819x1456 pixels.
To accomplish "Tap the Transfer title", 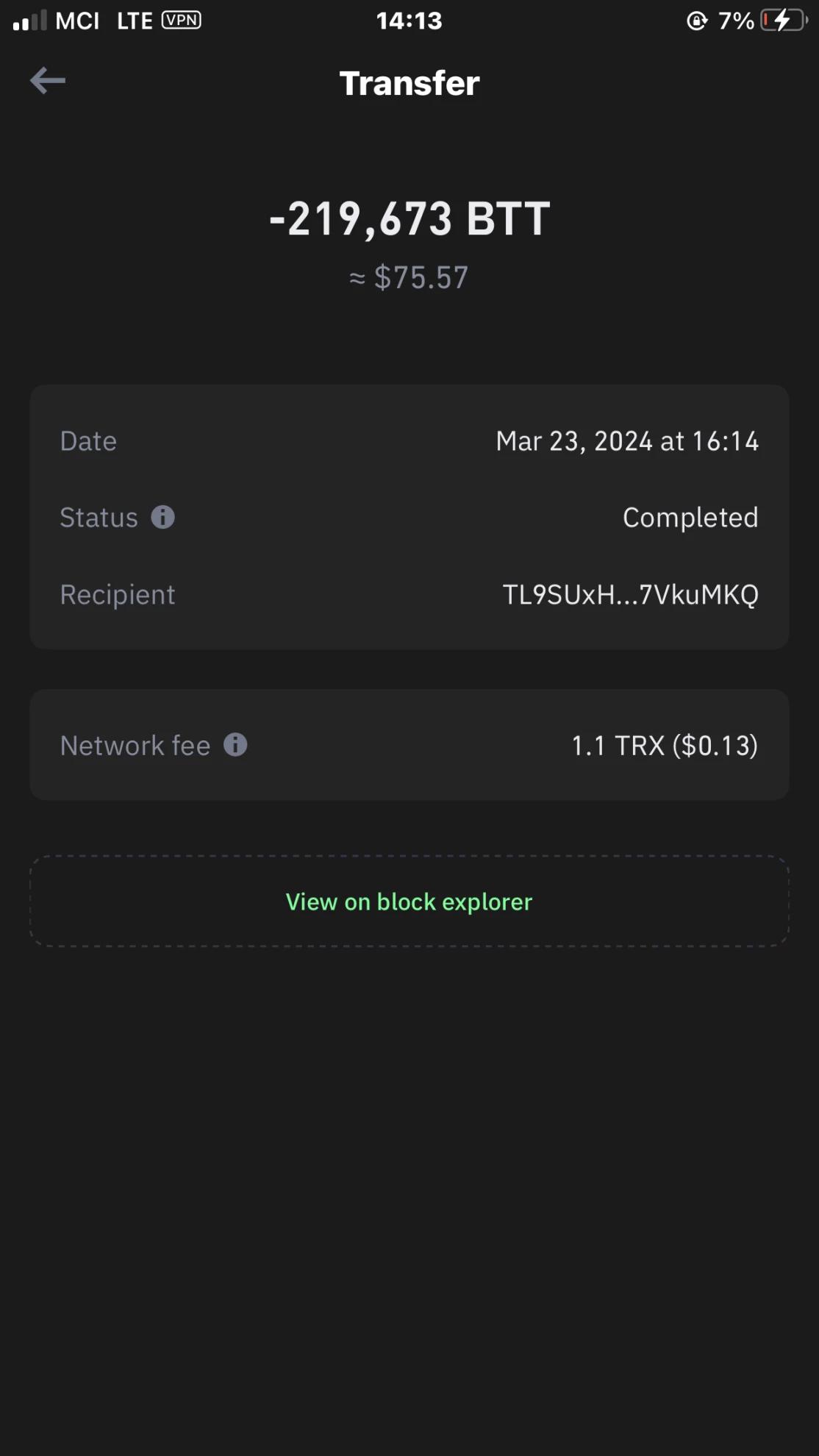I will tap(409, 83).
